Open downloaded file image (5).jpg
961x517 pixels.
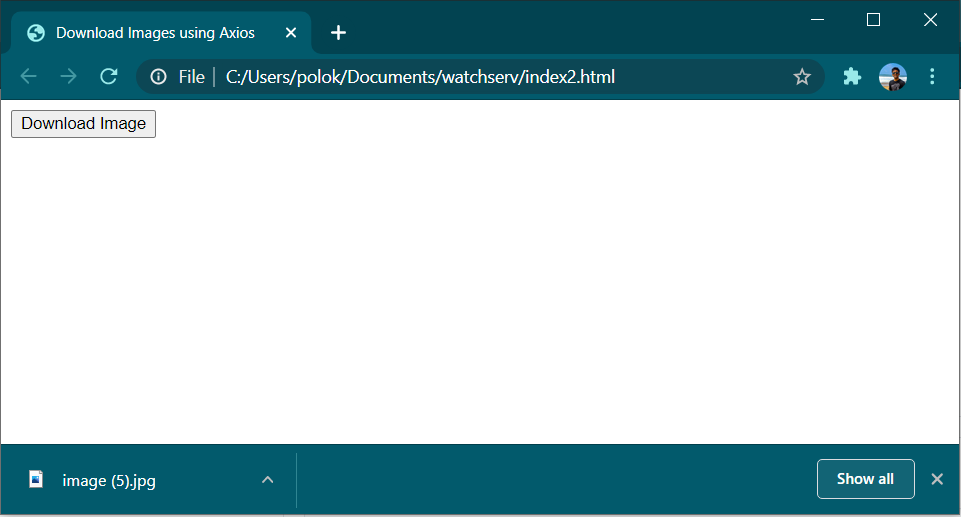click(x=108, y=481)
